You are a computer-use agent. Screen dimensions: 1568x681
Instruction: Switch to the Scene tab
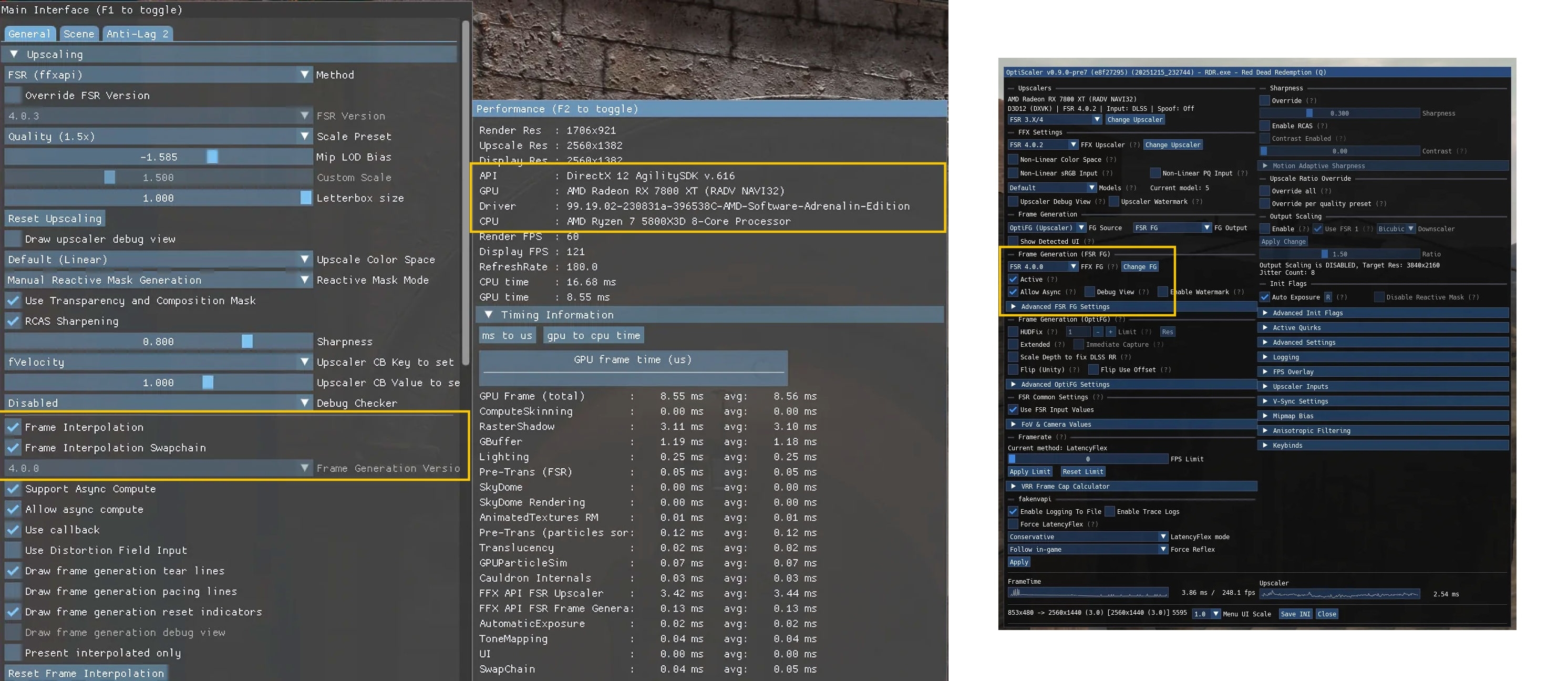point(79,34)
